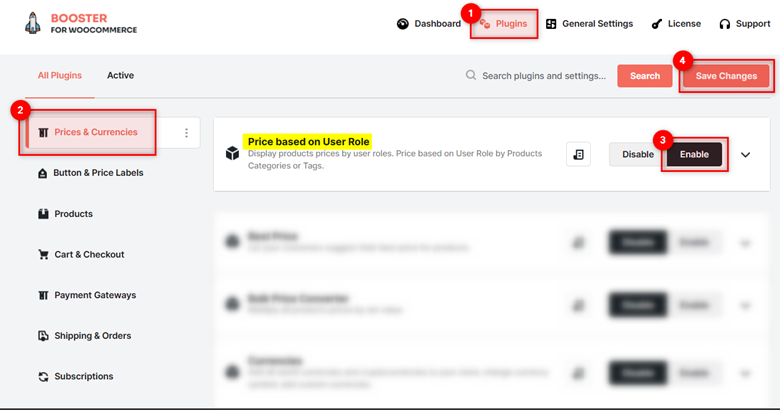The height and width of the screenshot is (410, 780).
Task: Click the Save Changes button
Action: tap(726, 76)
